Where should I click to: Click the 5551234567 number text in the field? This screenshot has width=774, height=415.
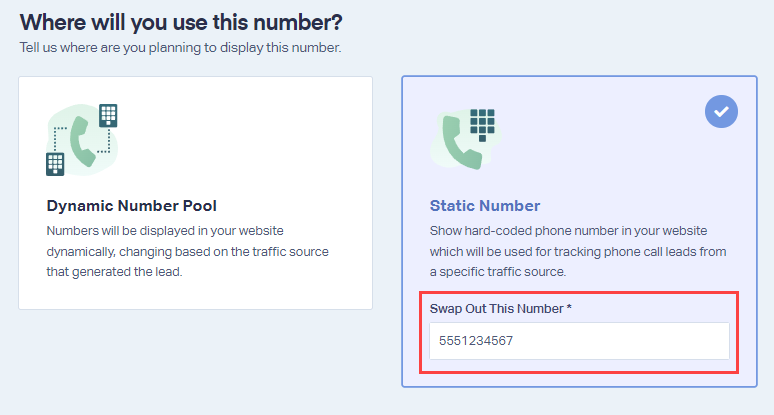(x=476, y=341)
